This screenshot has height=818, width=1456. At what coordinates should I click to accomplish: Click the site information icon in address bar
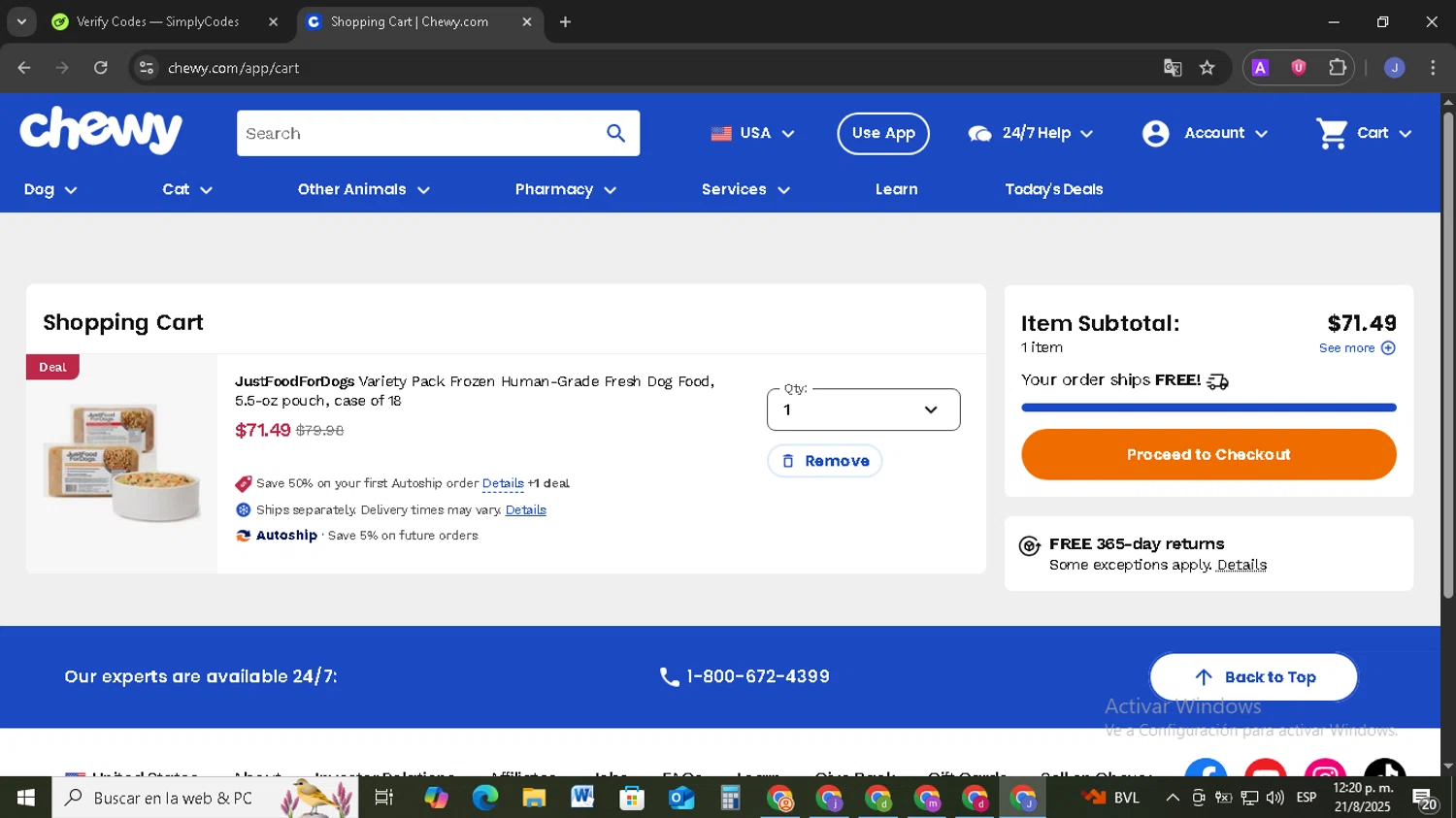coord(147,68)
